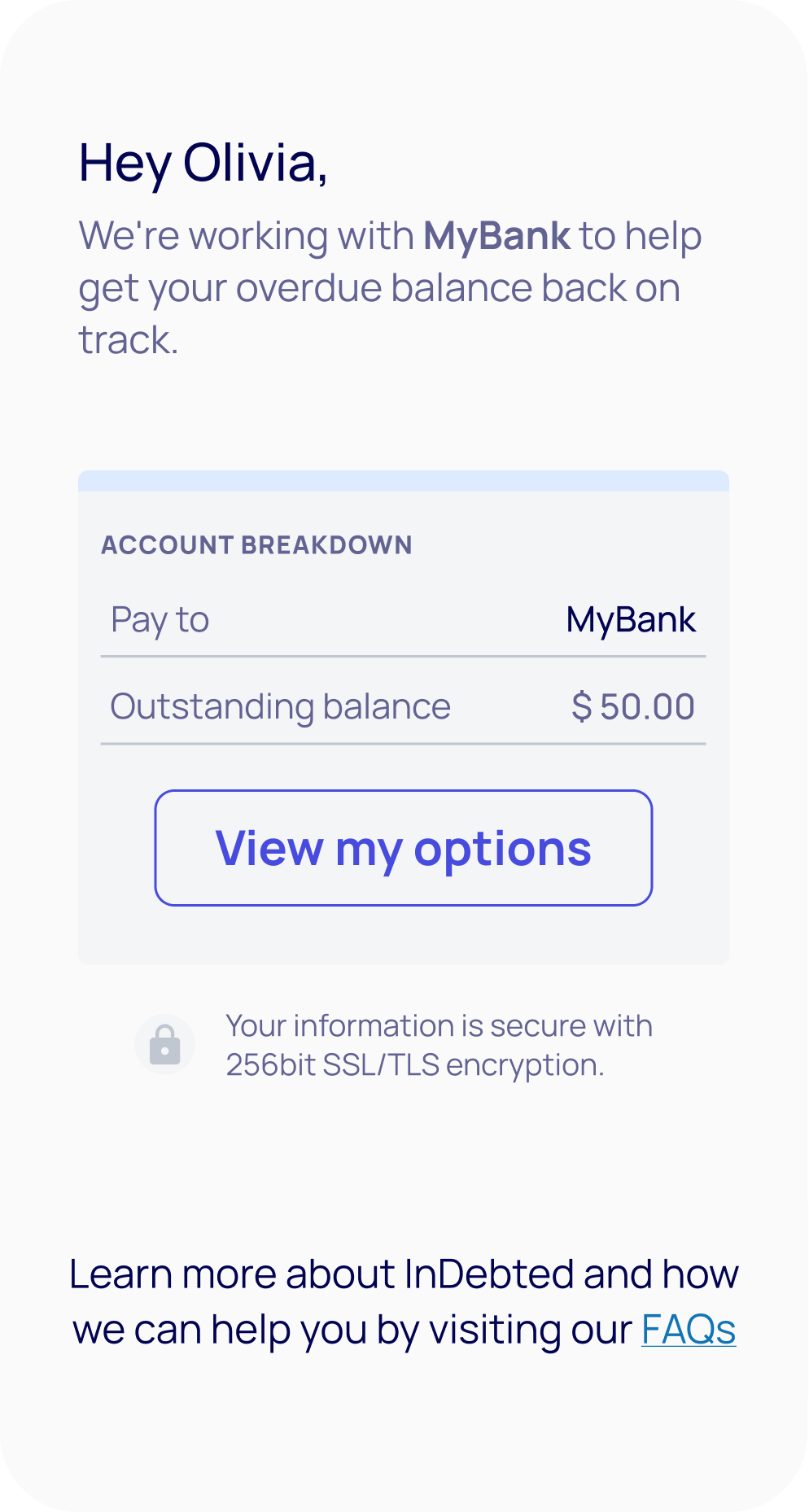Click the "256bit SSL/TLS encryption." line
Image resolution: width=809 pixels, height=1512 pixels.
coord(415,1065)
